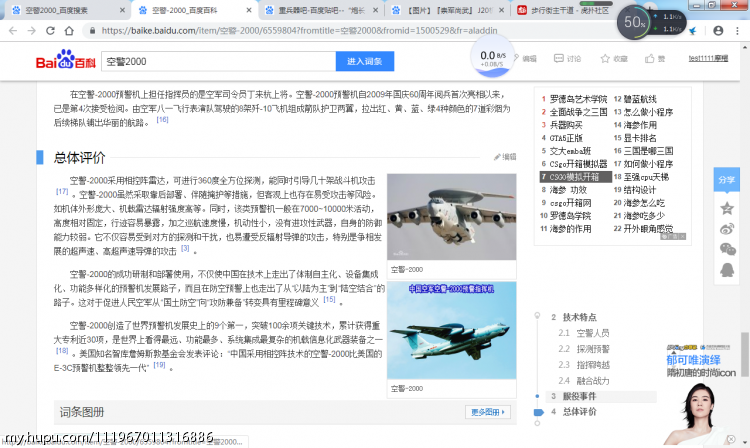Open ad link 全面战争之三国
The width and height of the screenshot is (750, 448).
[x=578, y=112]
